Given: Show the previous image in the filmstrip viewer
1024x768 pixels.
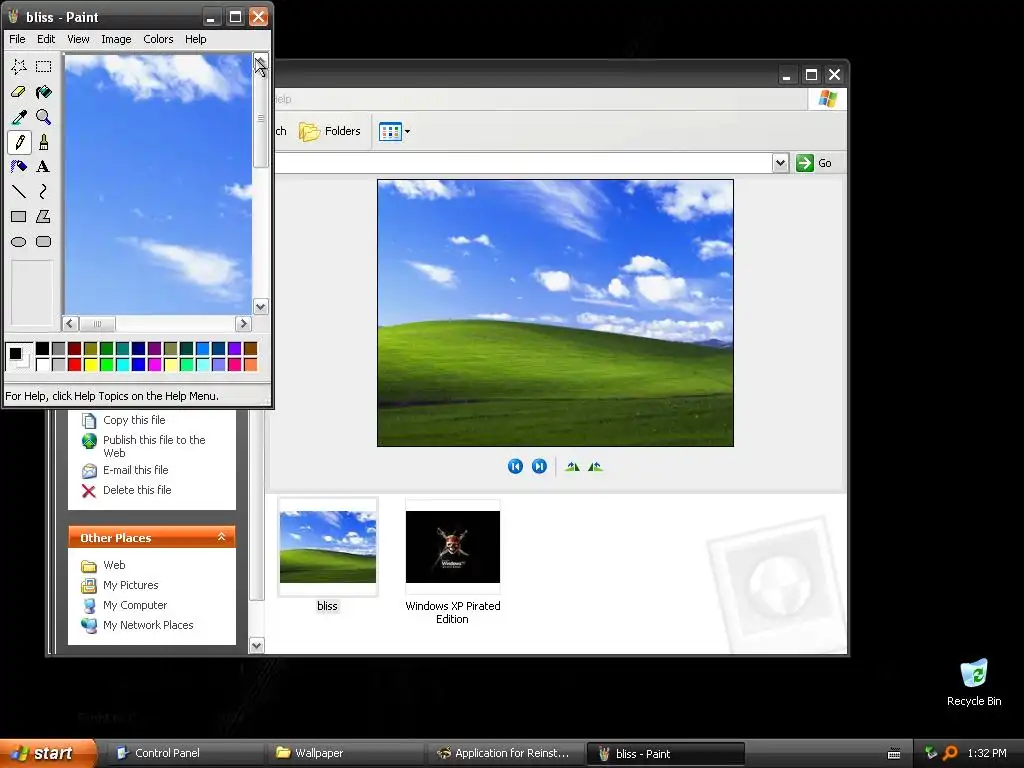Looking at the screenshot, I should click(x=515, y=466).
